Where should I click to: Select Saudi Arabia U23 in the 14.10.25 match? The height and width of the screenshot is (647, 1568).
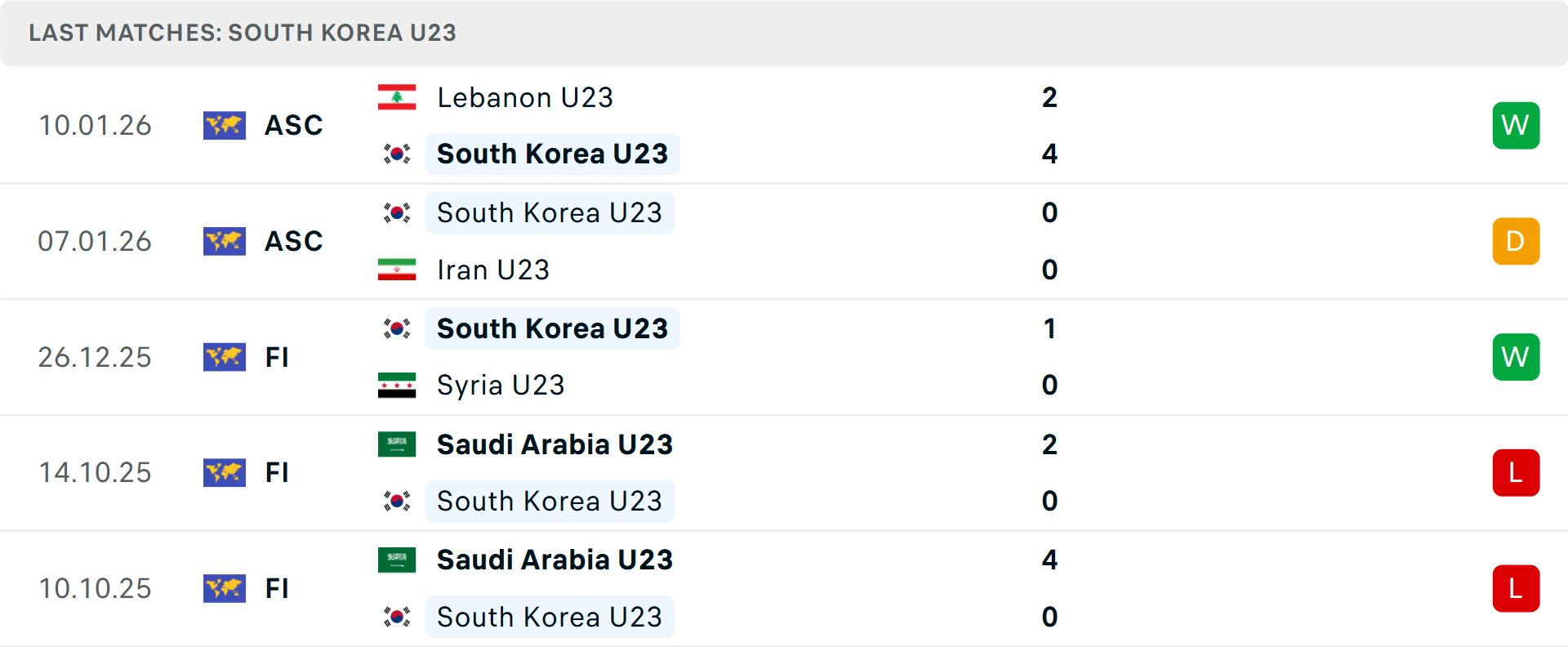[554, 444]
